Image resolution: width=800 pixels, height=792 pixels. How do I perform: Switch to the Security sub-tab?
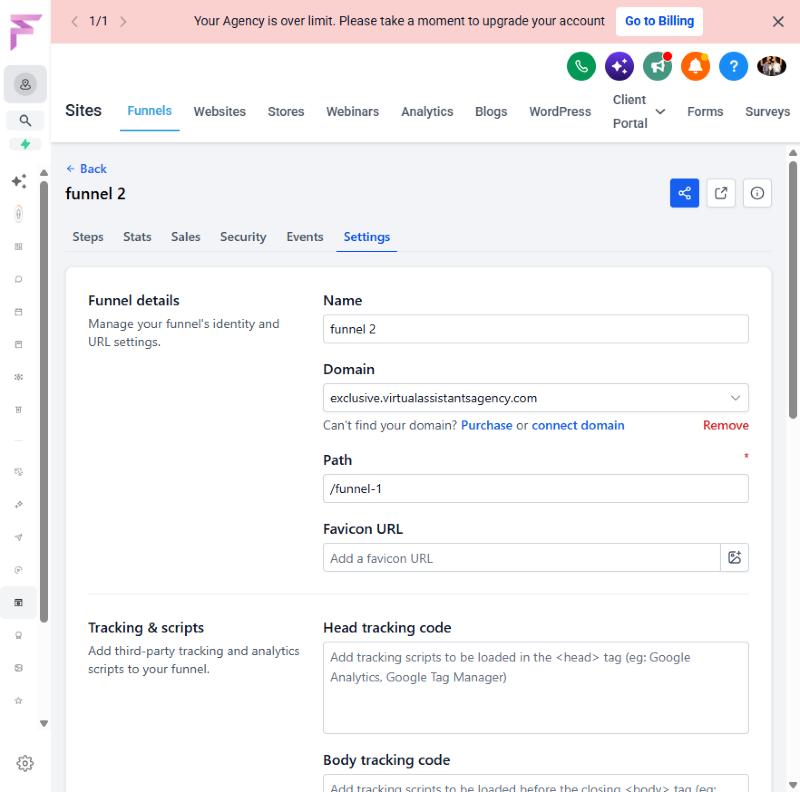pos(243,237)
